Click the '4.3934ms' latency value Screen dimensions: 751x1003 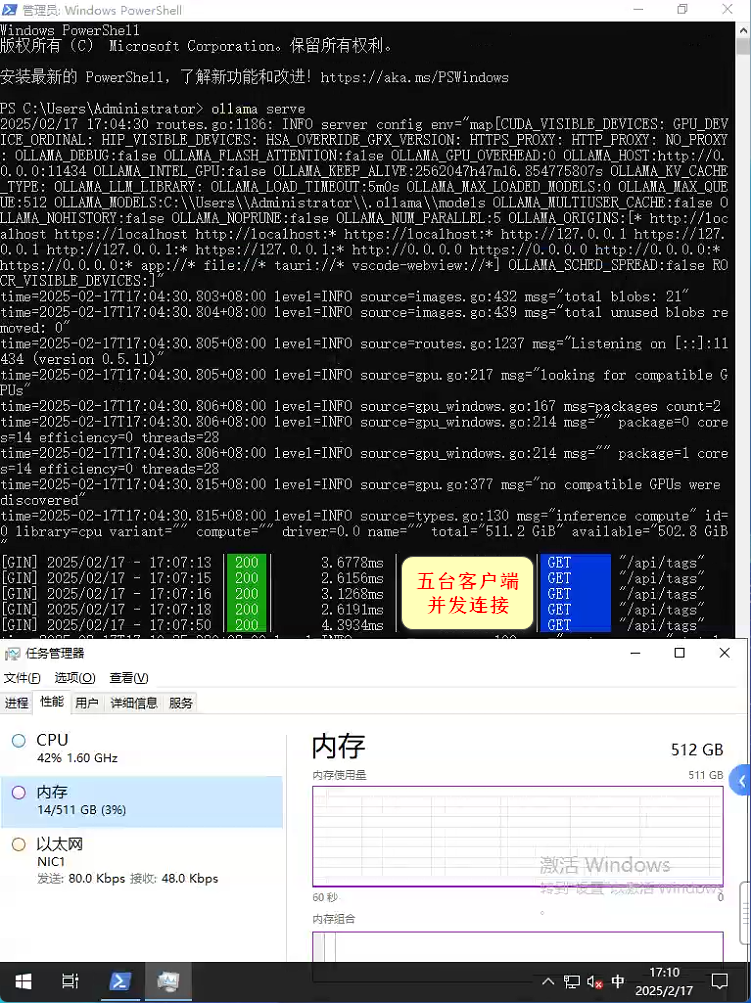(x=352, y=625)
